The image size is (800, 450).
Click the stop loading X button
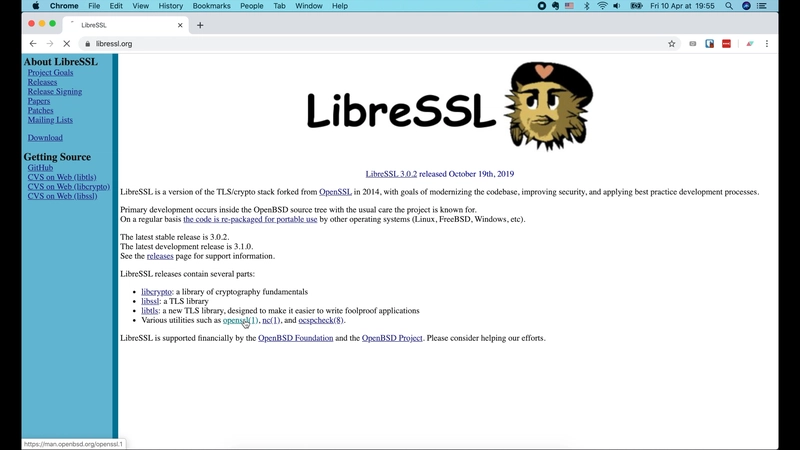point(66,44)
